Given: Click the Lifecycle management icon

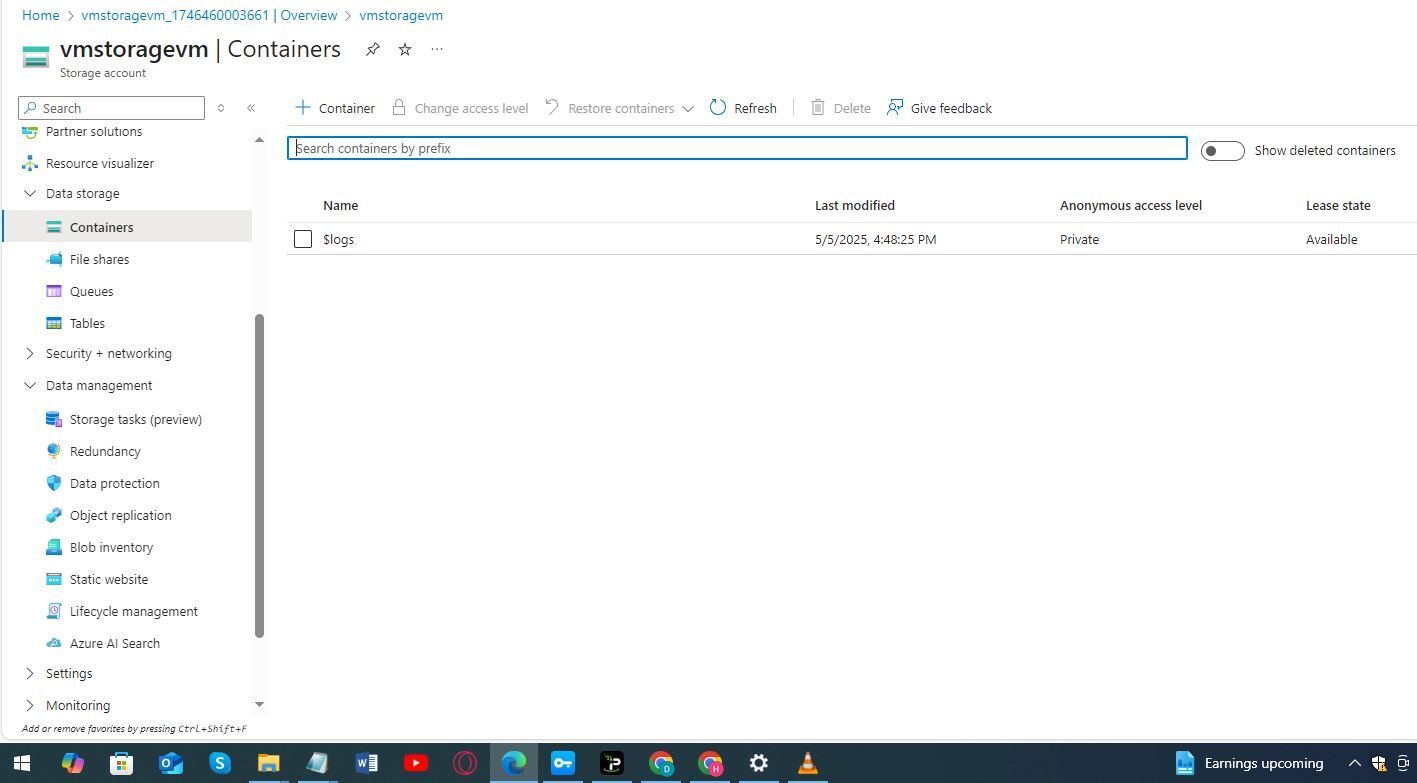Looking at the screenshot, I should (54, 611).
